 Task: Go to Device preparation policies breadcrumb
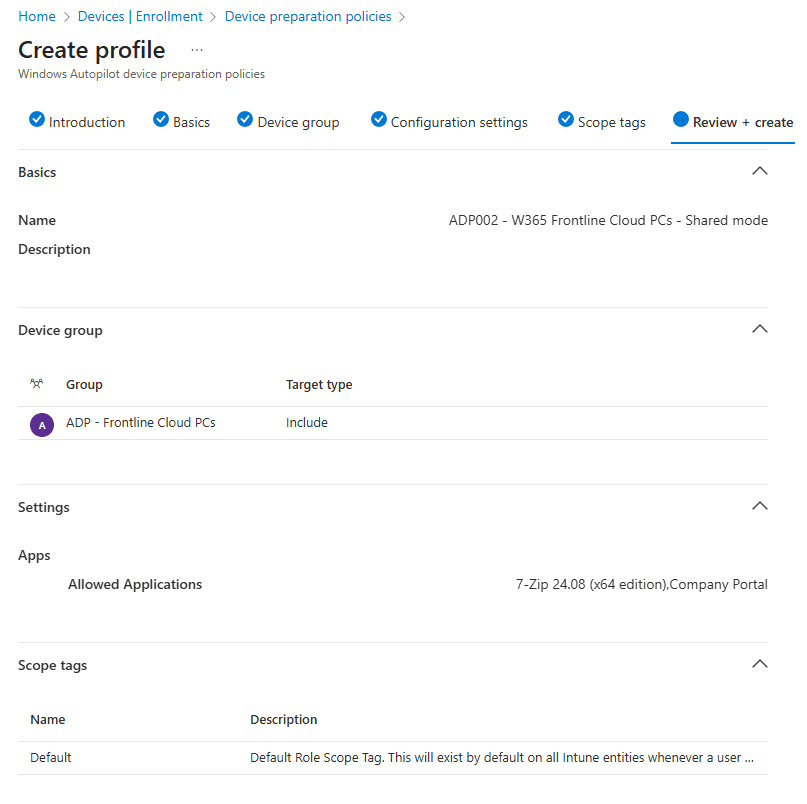(x=308, y=17)
